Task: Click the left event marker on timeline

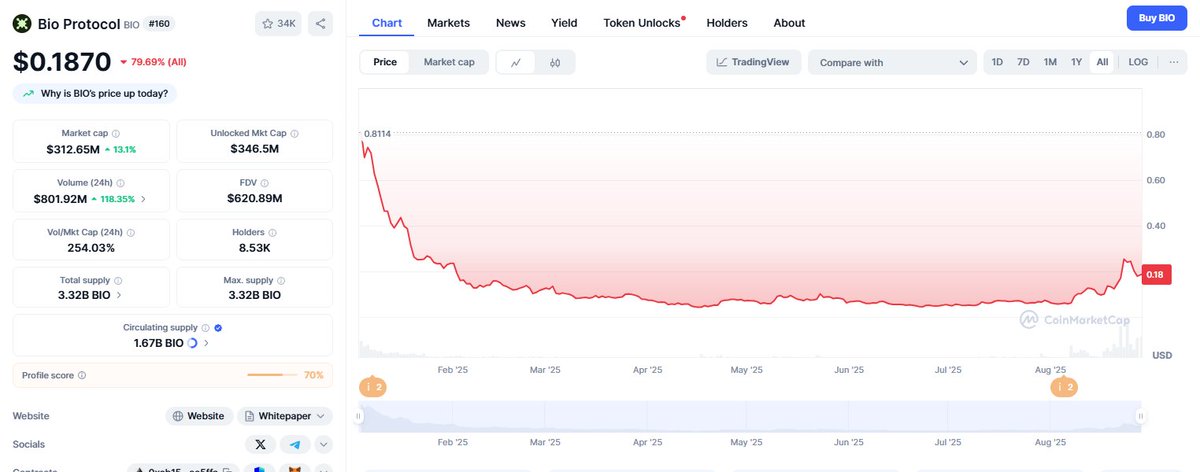Action: [373, 386]
